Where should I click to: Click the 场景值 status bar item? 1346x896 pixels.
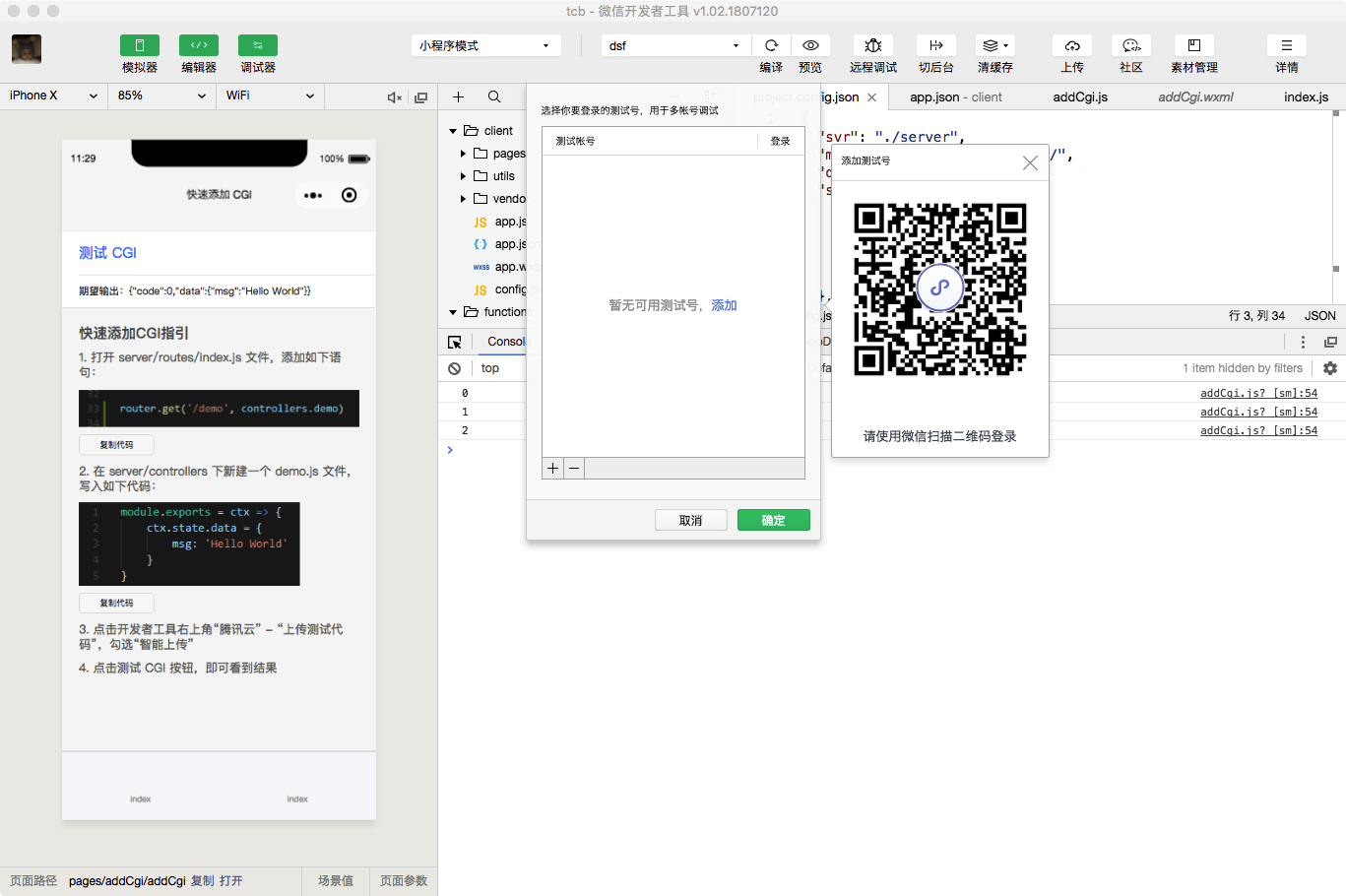pos(336,880)
